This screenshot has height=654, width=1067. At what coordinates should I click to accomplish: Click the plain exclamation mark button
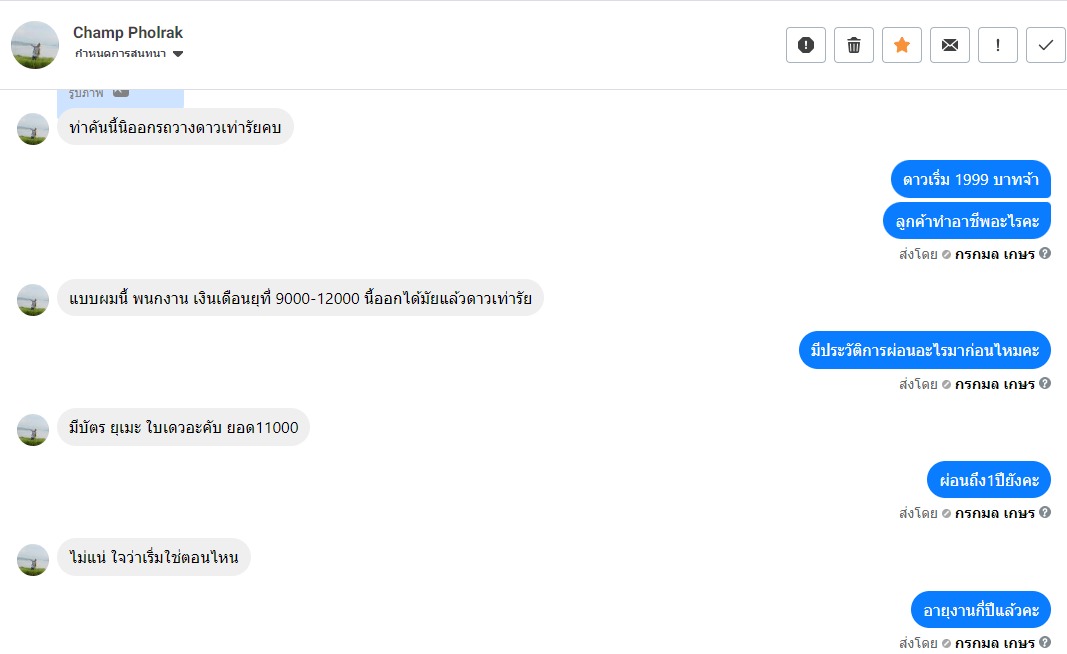[x=998, y=45]
